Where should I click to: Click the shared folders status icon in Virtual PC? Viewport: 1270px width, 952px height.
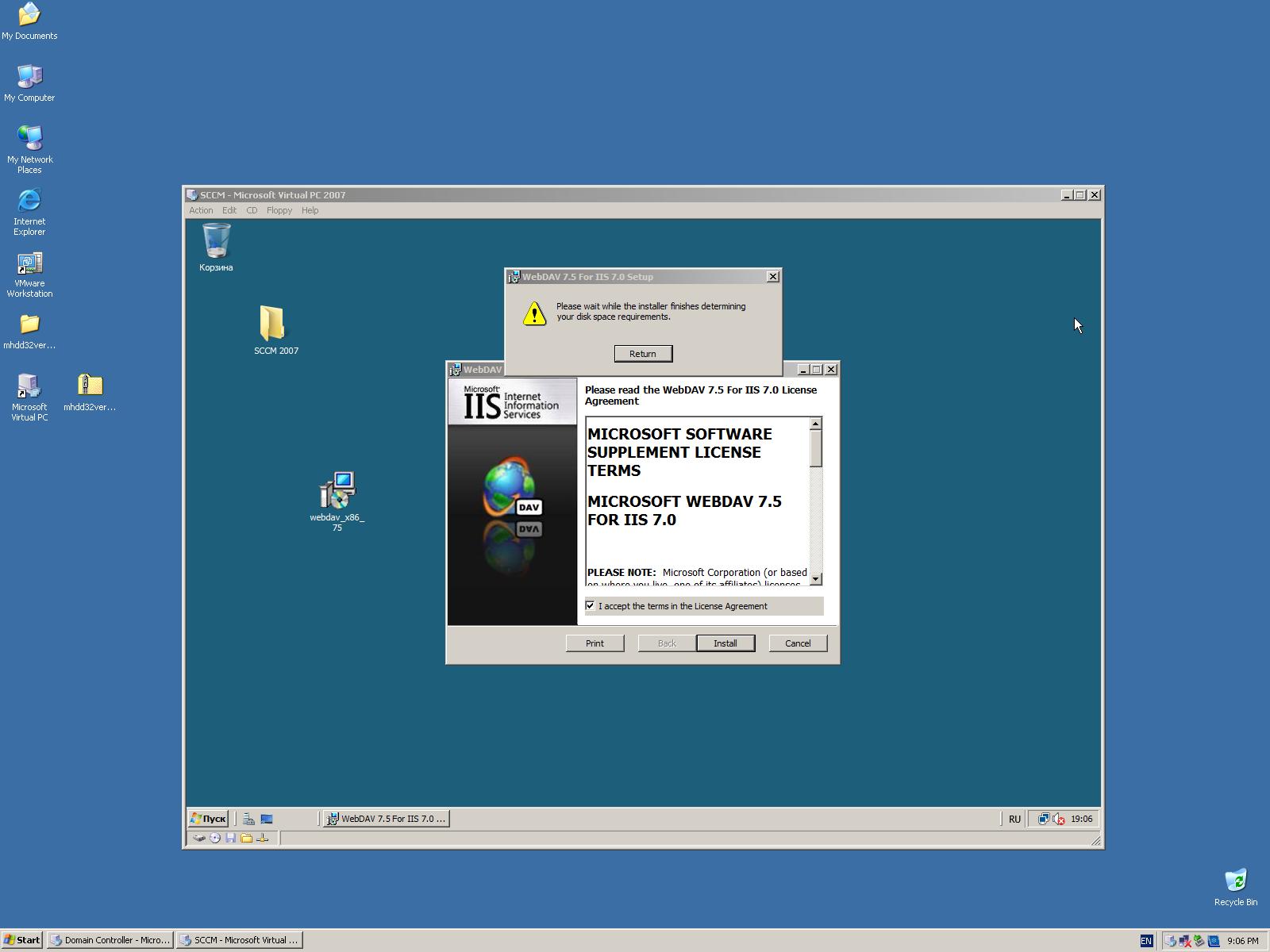pos(246,838)
